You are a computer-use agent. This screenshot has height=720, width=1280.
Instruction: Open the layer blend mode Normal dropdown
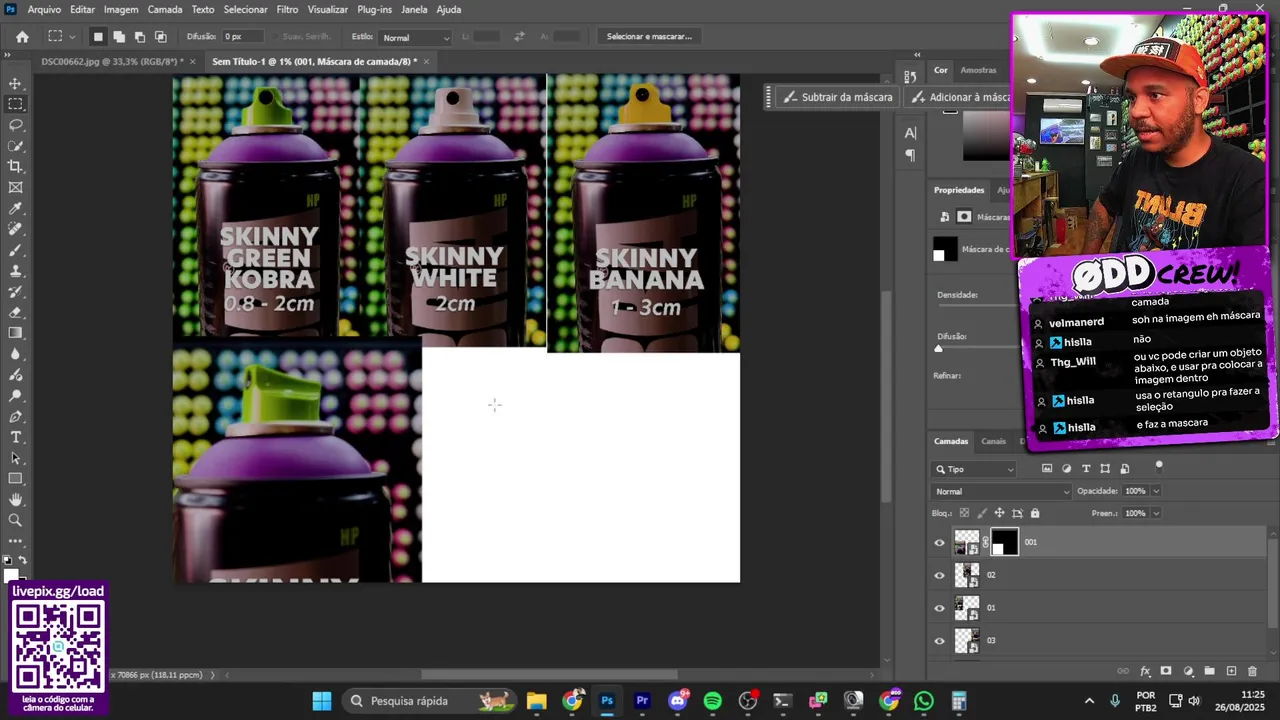coord(1002,491)
